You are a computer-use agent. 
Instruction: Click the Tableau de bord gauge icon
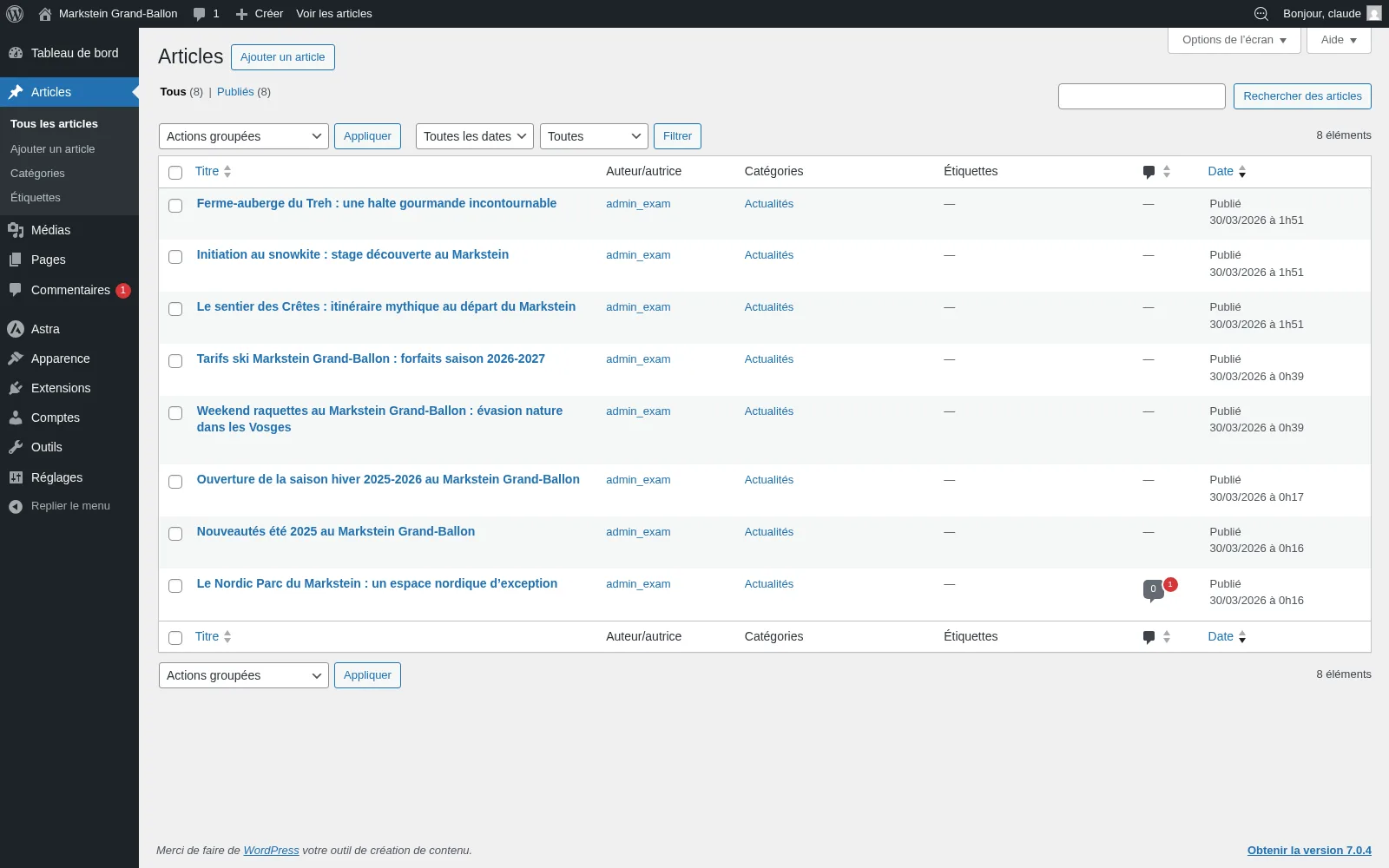click(x=16, y=53)
